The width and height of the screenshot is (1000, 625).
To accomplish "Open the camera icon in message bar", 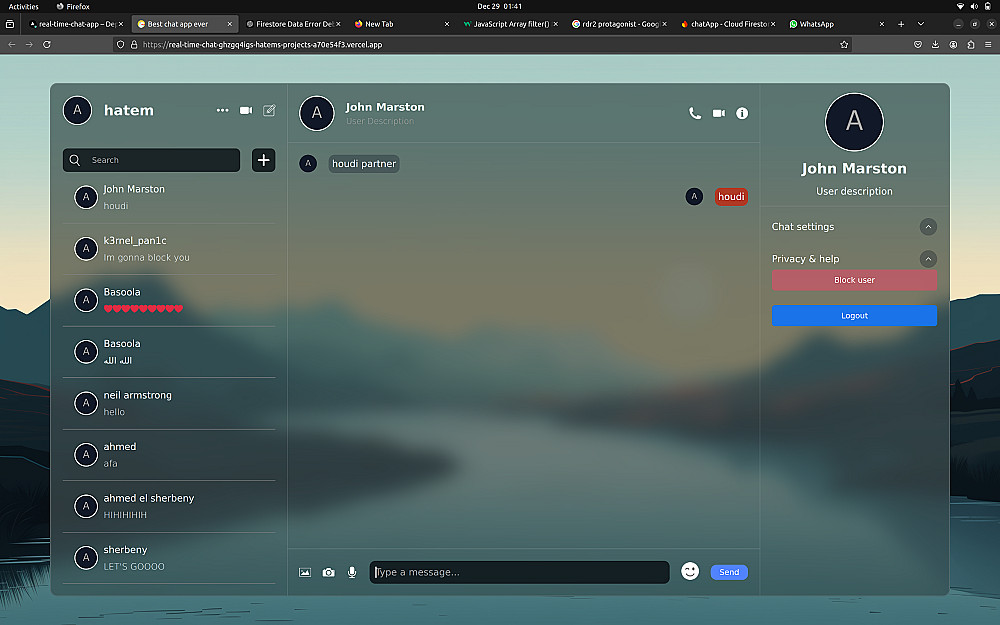I will tap(328, 572).
